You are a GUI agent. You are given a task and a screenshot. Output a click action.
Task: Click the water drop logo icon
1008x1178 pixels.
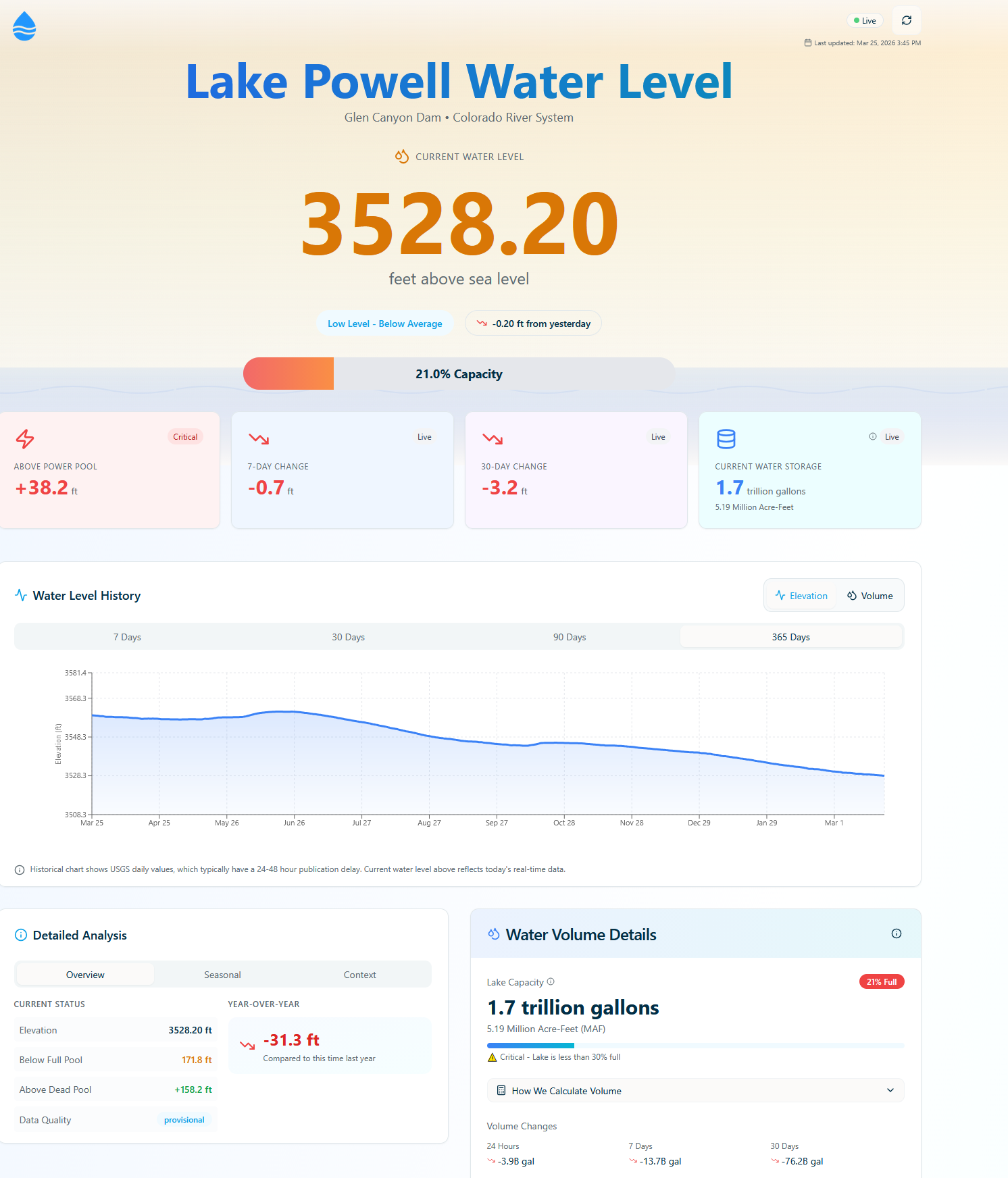click(x=24, y=26)
